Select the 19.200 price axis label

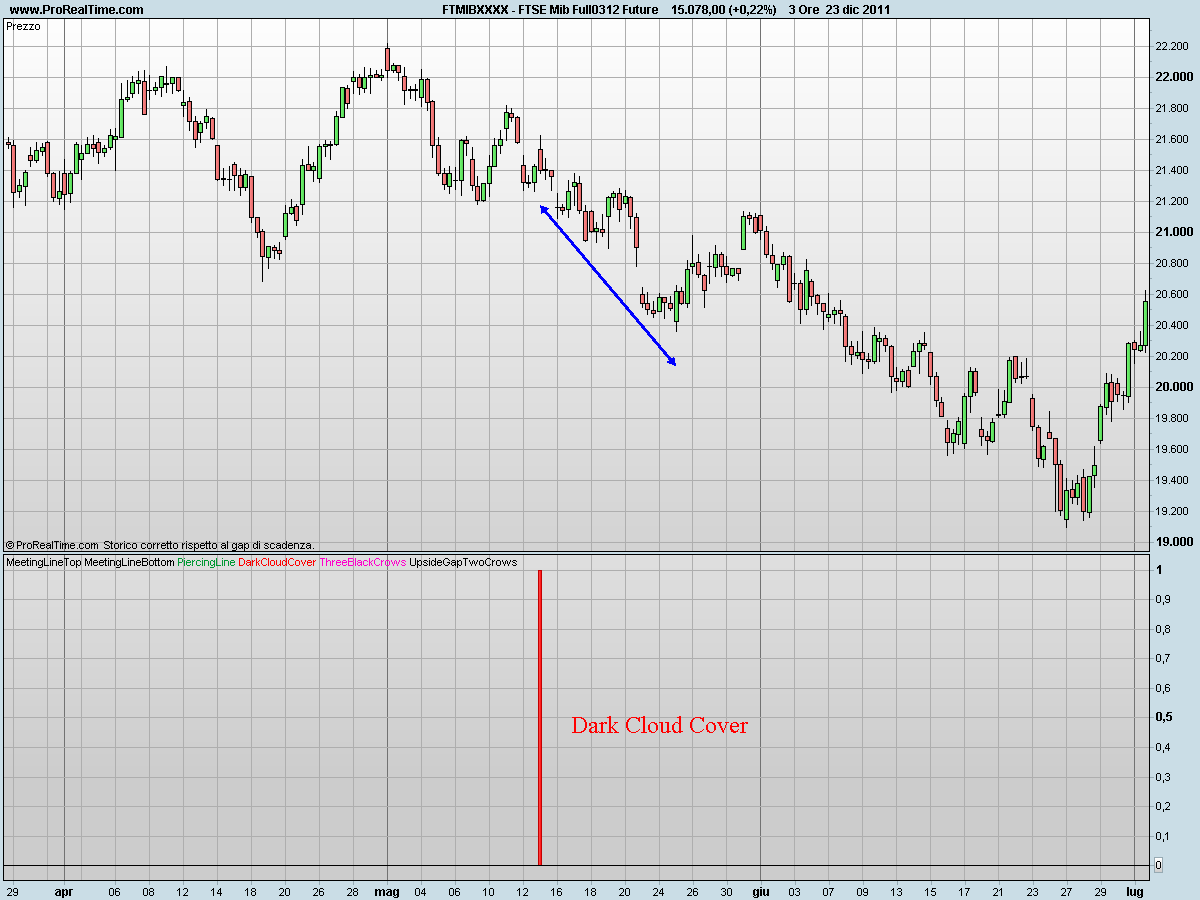[x=1172, y=511]
